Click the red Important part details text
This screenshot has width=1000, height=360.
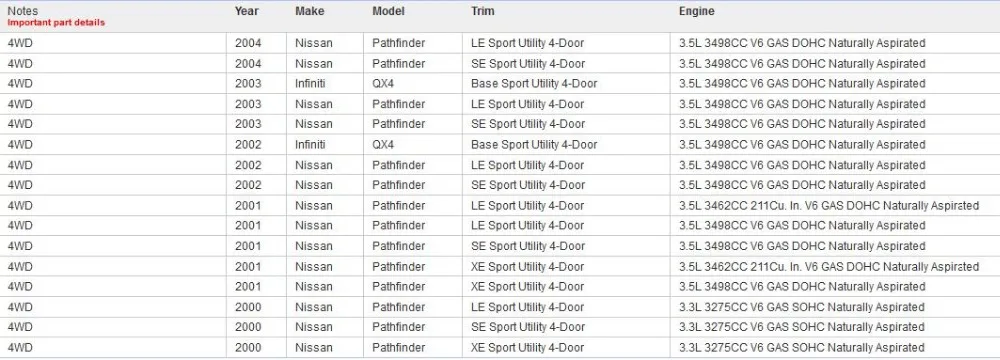pos(56,23)
